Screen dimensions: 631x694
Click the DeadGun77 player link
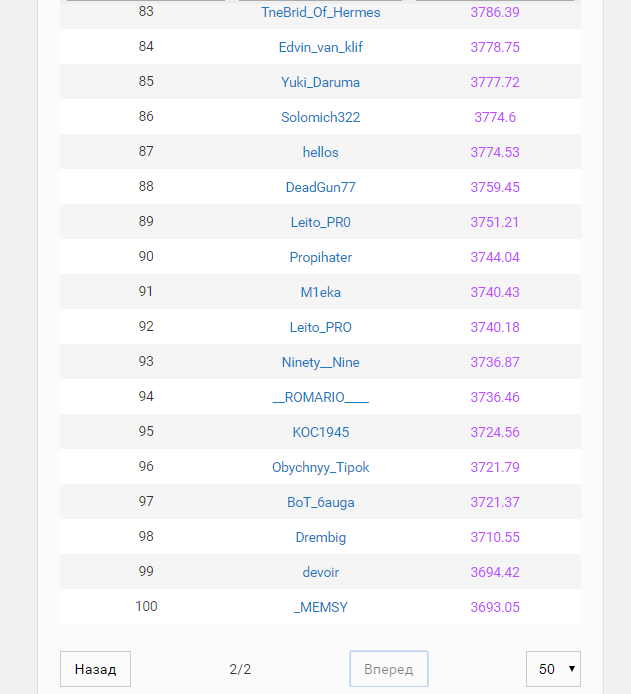pos(320,187)
